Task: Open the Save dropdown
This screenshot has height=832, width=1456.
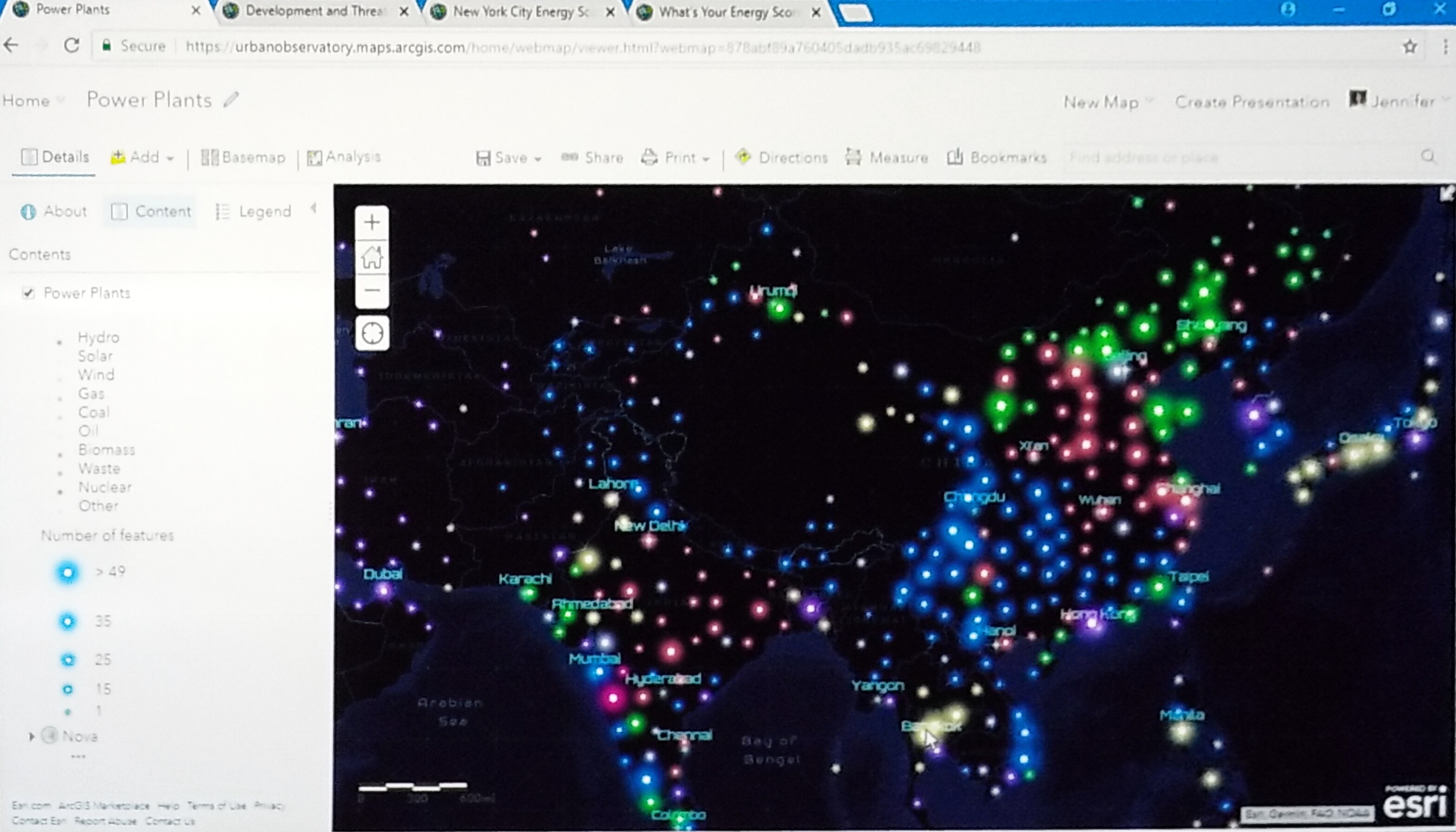Action: 508,158
